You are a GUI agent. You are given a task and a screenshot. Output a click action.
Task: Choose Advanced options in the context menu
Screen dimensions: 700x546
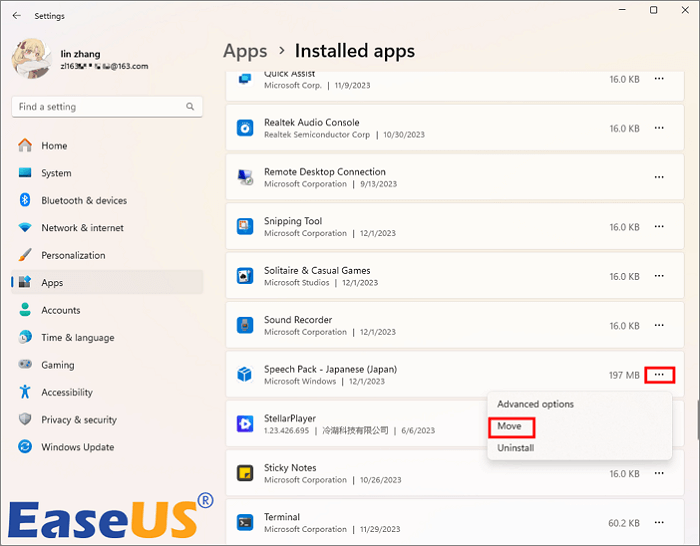[x=579, y=404]
